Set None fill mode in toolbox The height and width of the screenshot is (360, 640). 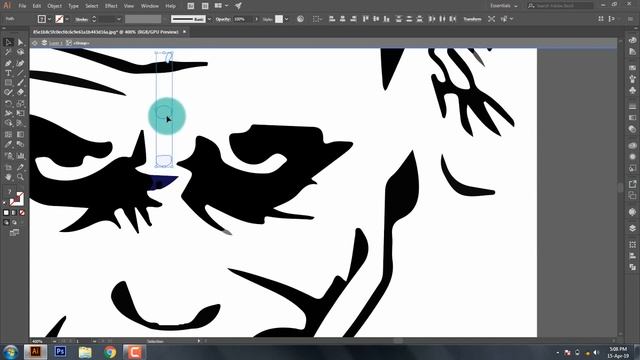pos(22,213)
